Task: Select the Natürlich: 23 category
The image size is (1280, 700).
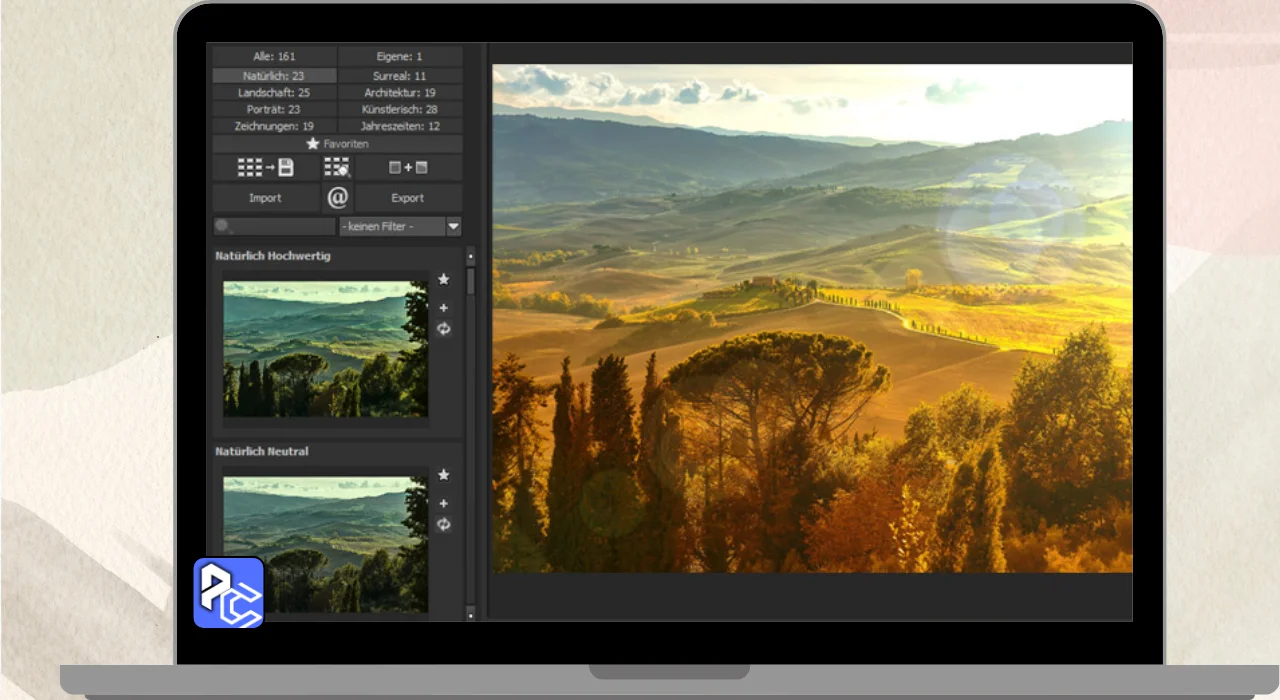Action: 274,76
